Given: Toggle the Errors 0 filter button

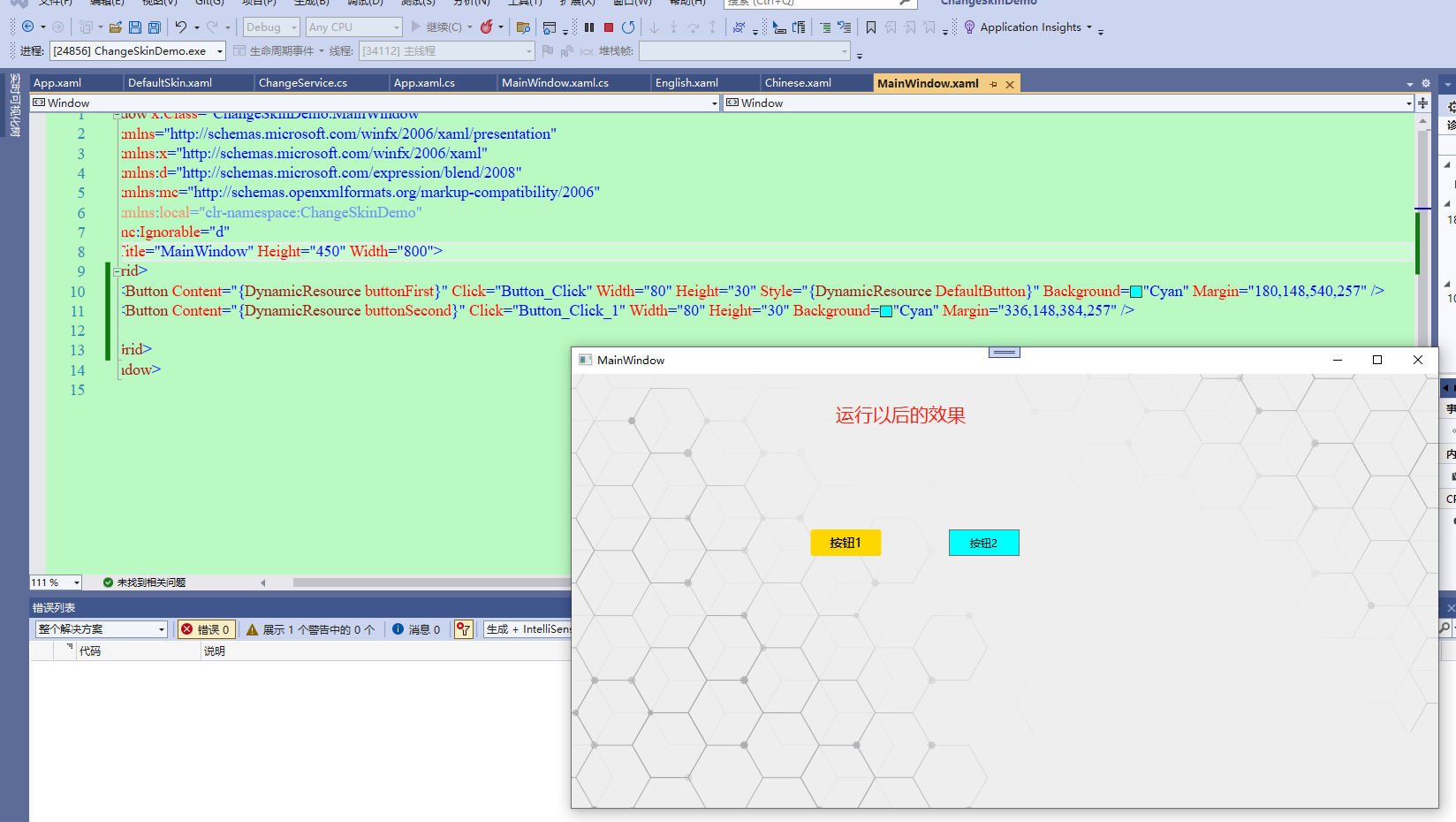Looking at the screenshot, I should pos(207,629).
